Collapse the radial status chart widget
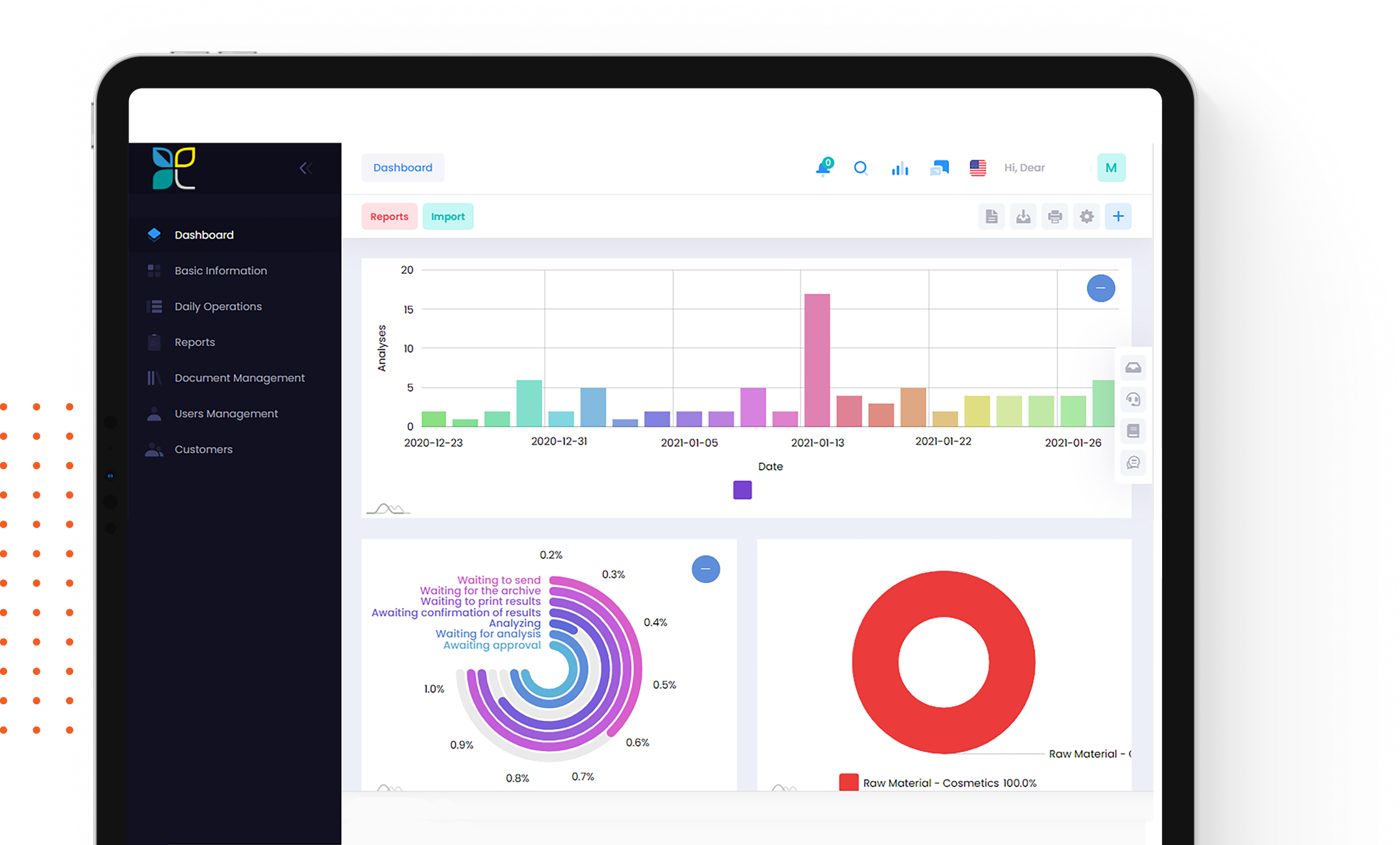Image resolution: width=1400 pixels, height=845 pixels. tap(706, 569)
